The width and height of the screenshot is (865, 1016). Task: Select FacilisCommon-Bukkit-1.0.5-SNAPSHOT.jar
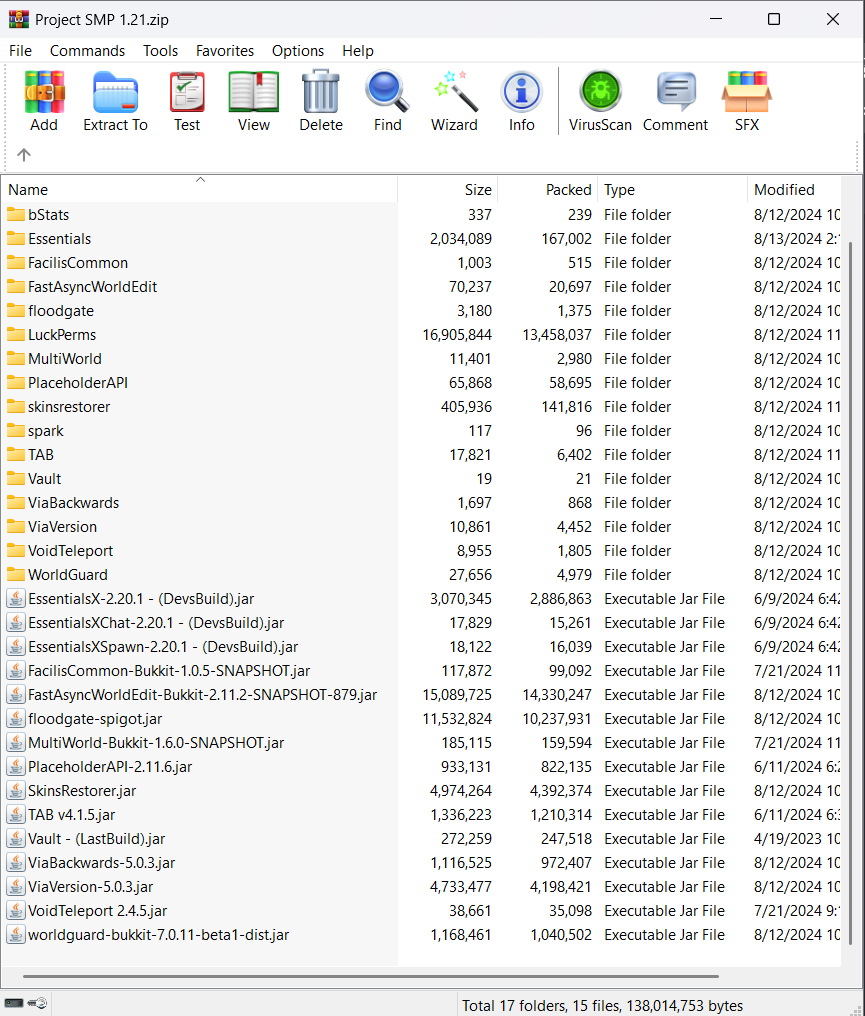[421, 671]
